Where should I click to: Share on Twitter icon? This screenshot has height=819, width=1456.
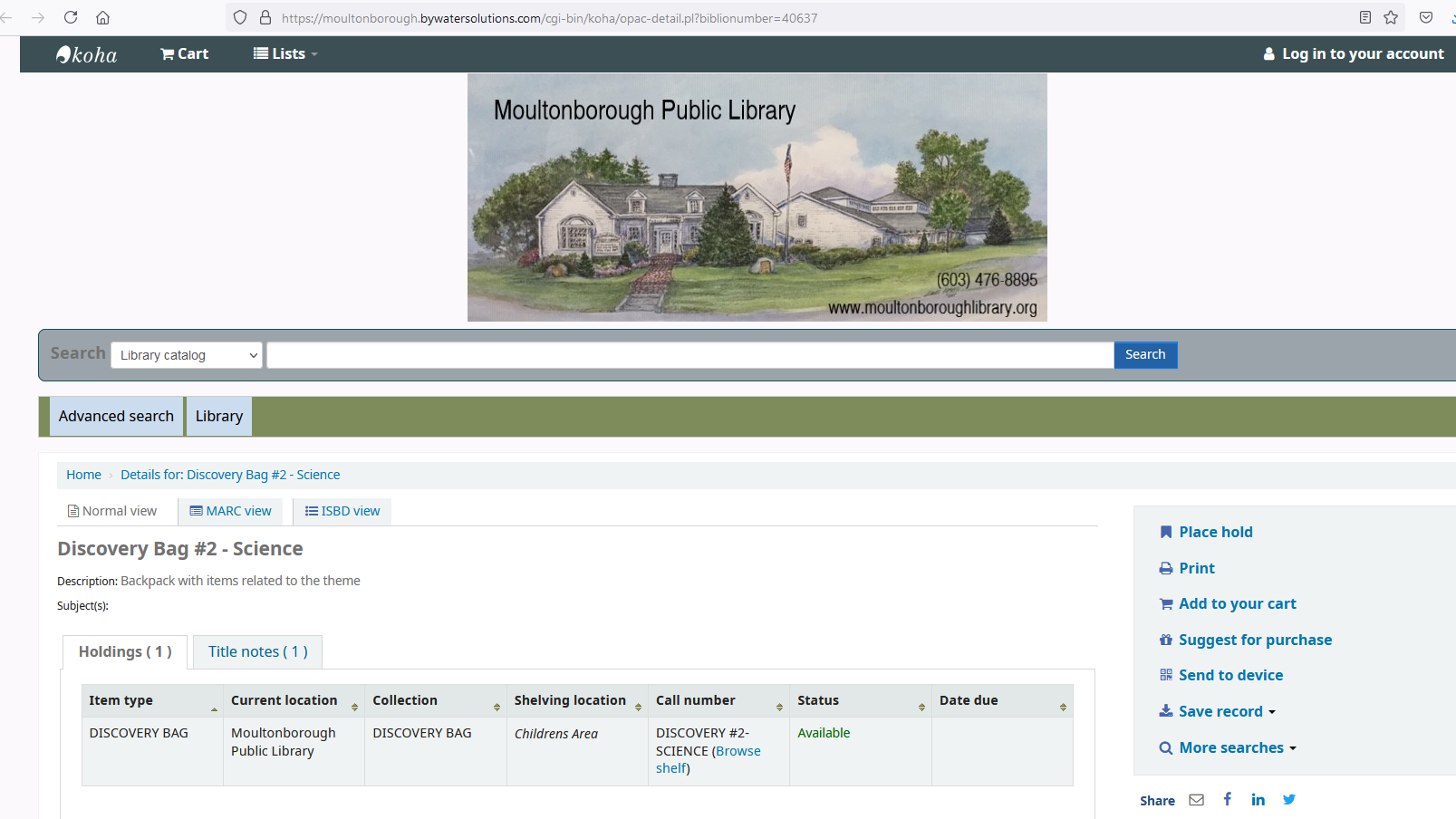[x=1289, y=799]
